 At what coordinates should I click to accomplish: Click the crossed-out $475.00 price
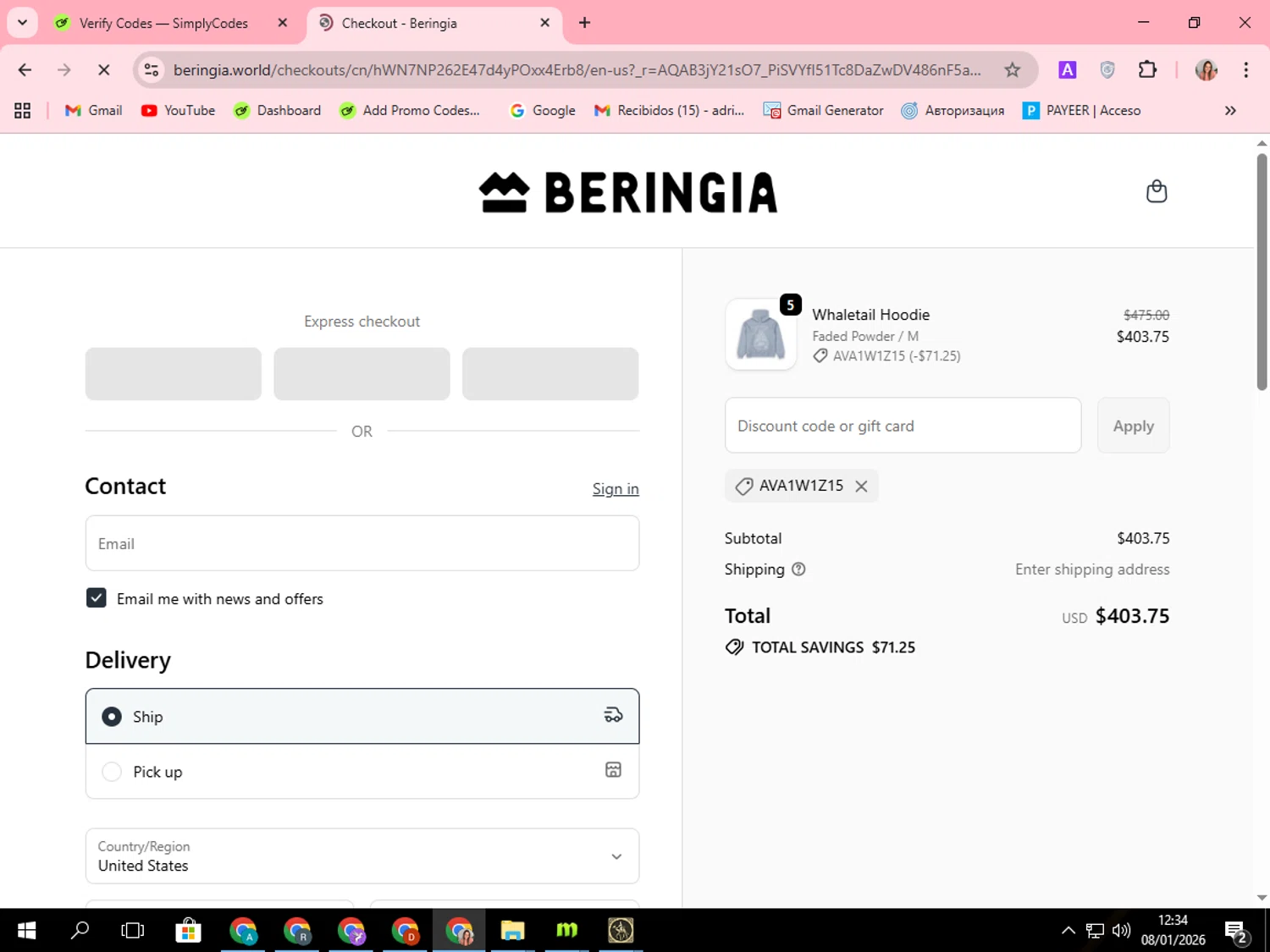tap(1146, 315)
